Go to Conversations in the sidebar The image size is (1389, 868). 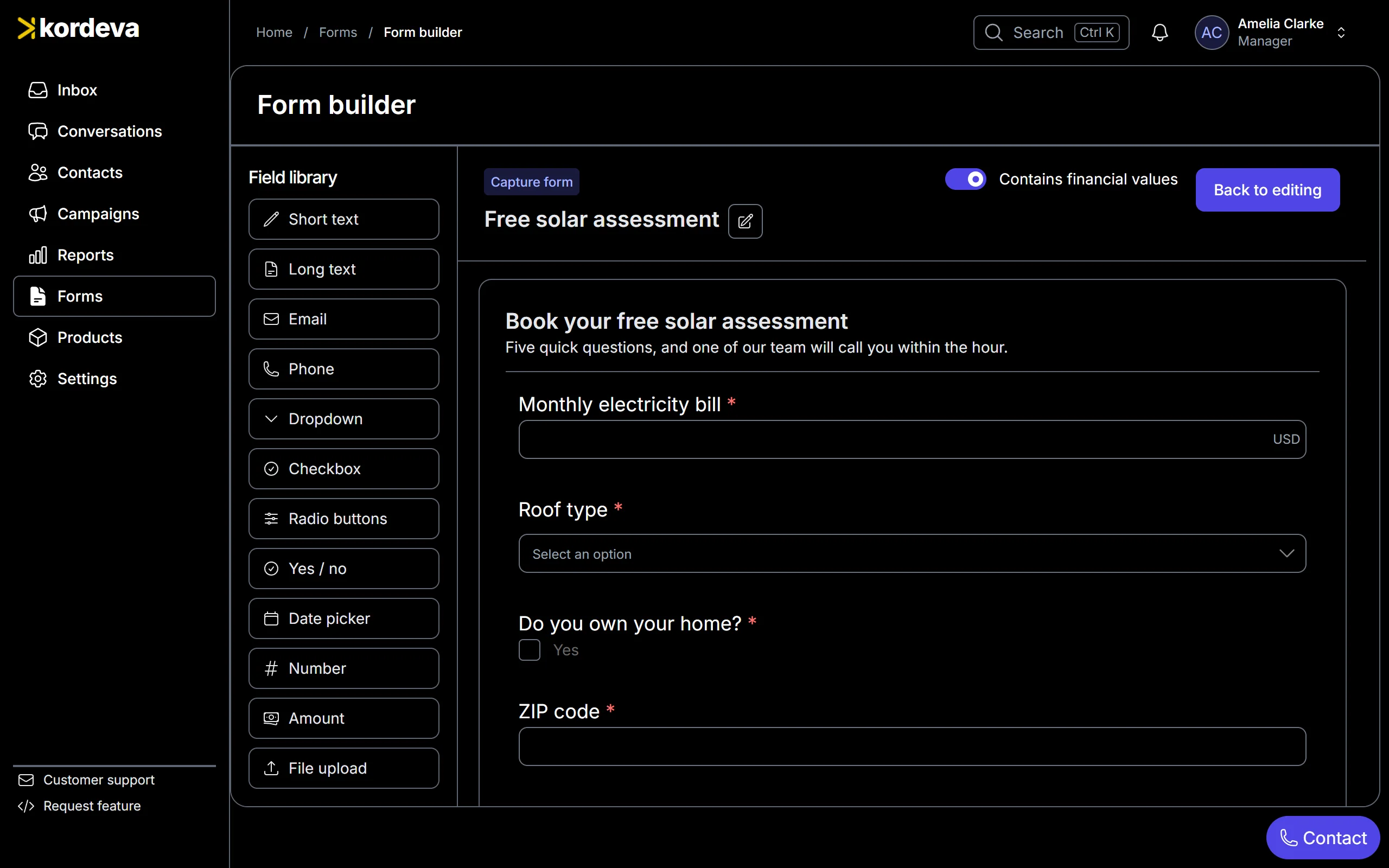point(114,131)
